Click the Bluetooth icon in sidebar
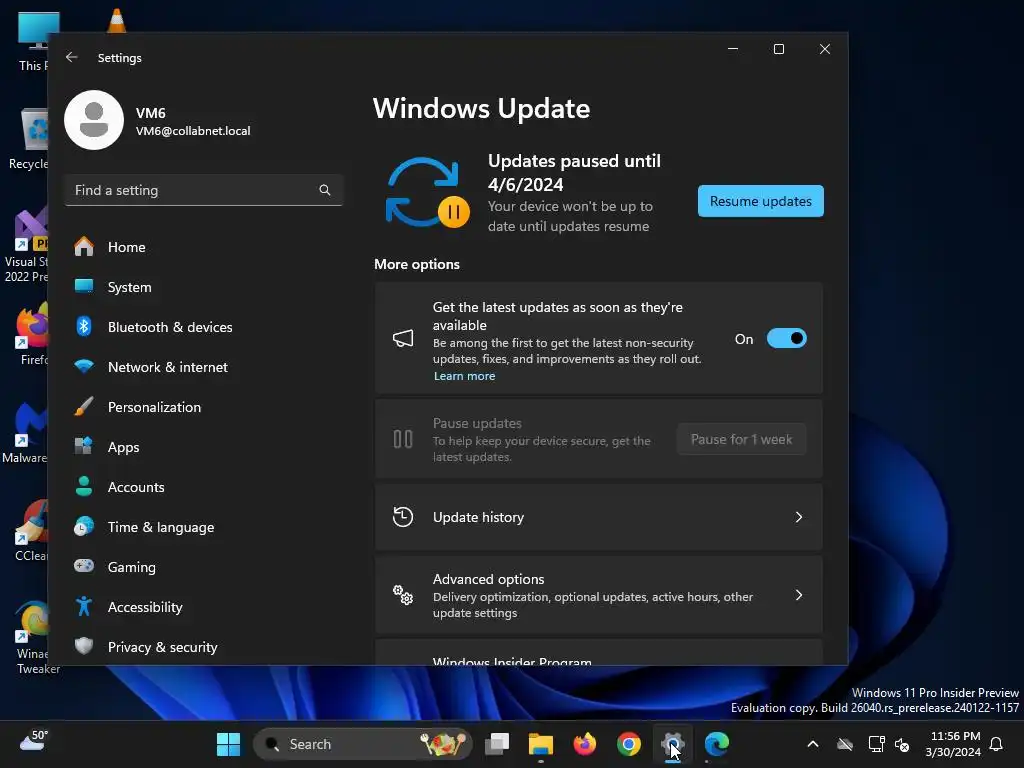Image resolution: width=1024 pixels, height=768 pixels. [x=84, y=327]
